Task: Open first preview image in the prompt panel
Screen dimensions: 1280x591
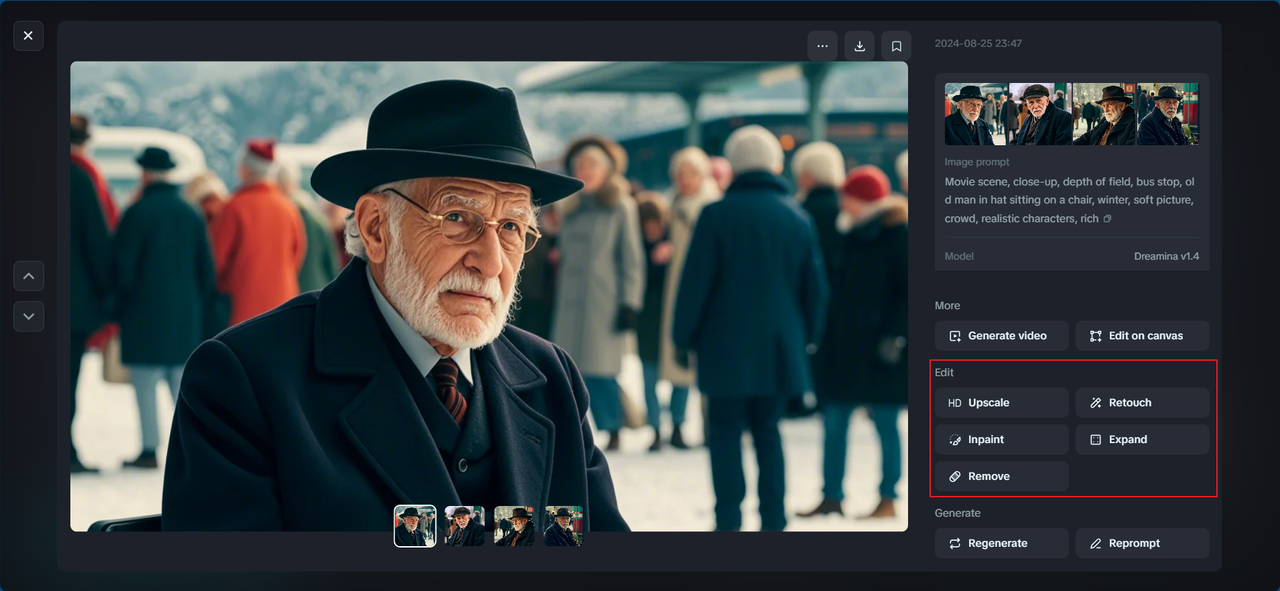Action: click(x=976, y=114)
